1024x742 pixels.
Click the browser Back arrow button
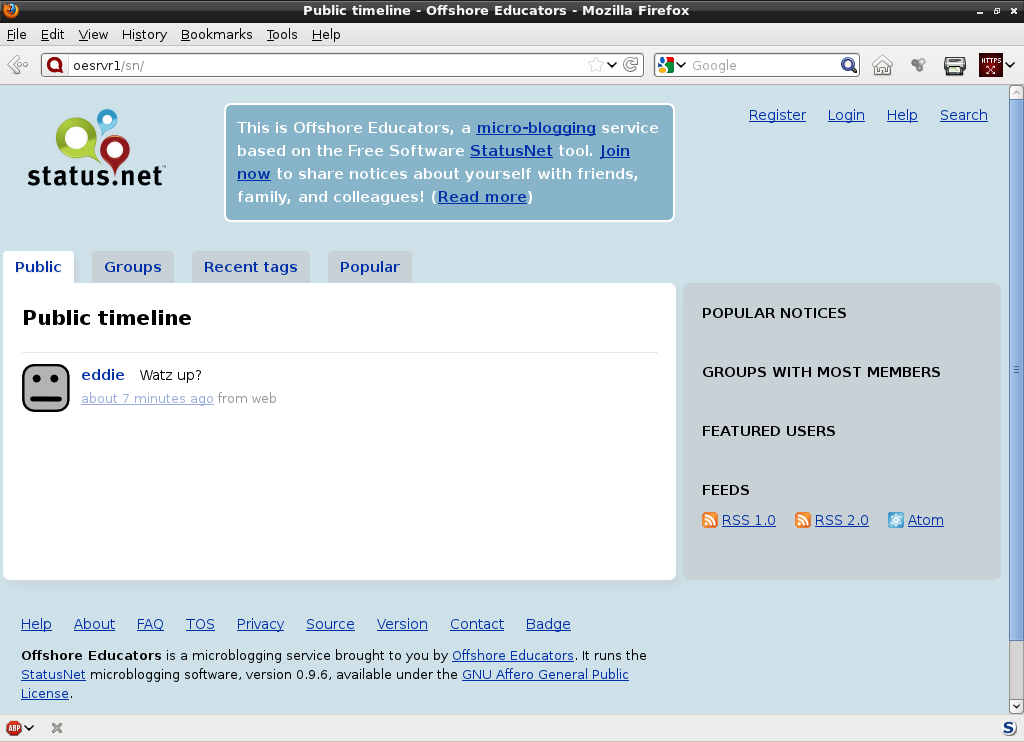(x=18, y=65)
